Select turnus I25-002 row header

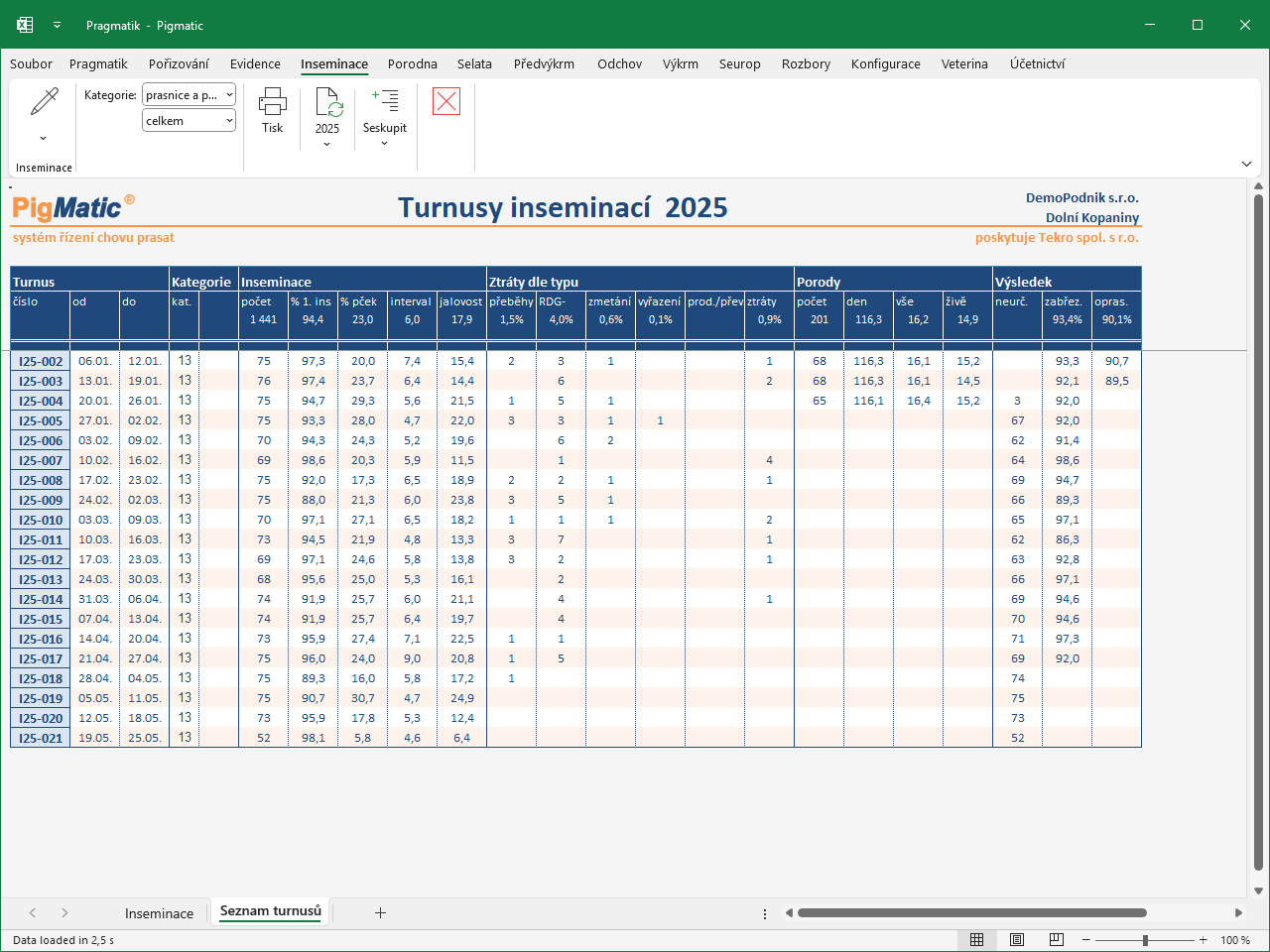[41, 361]
